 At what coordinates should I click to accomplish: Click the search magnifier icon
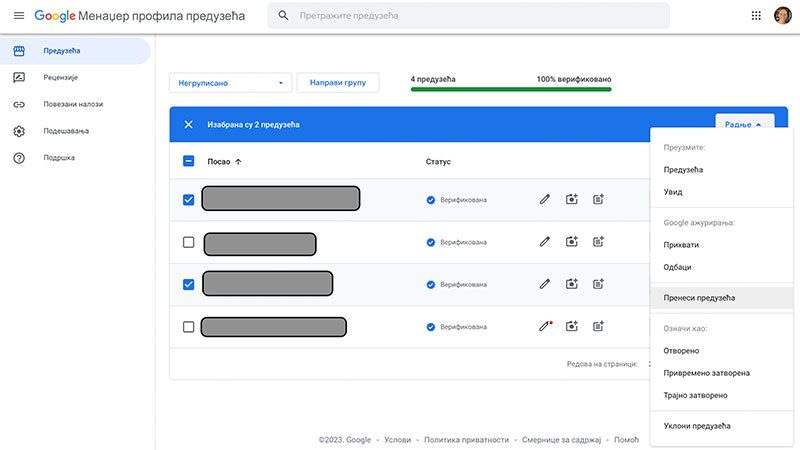click(x=283, y=16)
